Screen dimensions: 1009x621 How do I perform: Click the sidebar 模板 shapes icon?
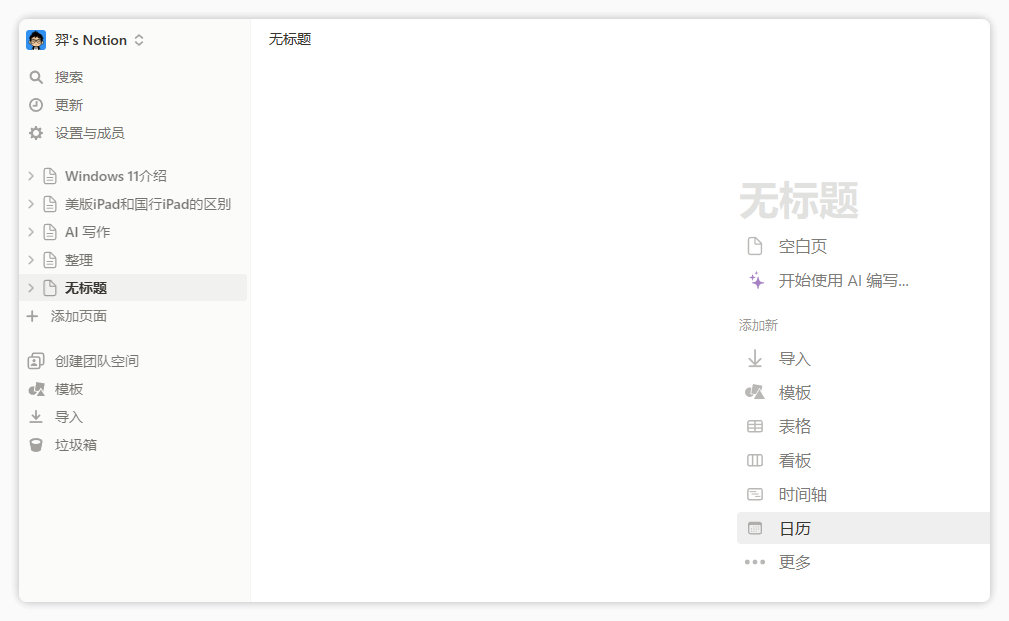(36, 389)
